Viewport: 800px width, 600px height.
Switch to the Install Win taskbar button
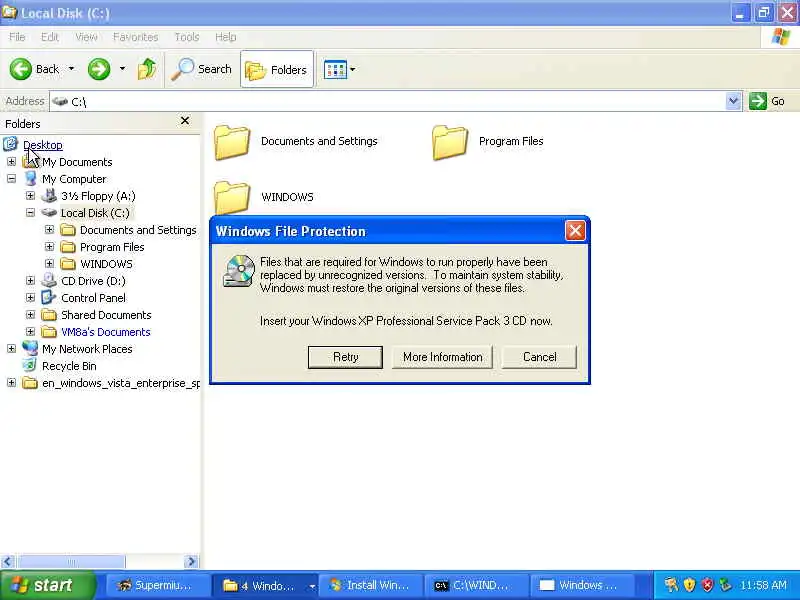tap(370, 585)
